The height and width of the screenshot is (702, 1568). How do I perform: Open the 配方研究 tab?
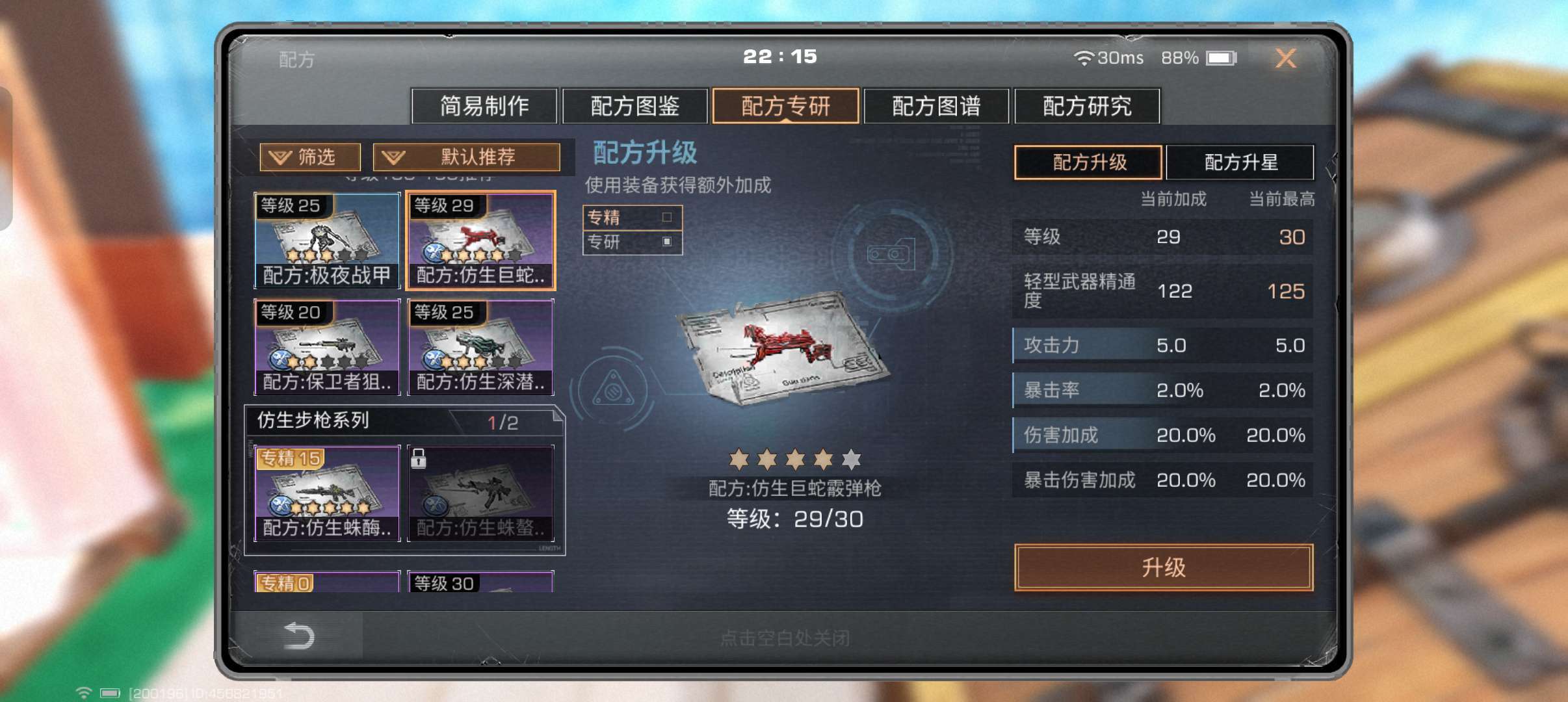coord(1087,106)
